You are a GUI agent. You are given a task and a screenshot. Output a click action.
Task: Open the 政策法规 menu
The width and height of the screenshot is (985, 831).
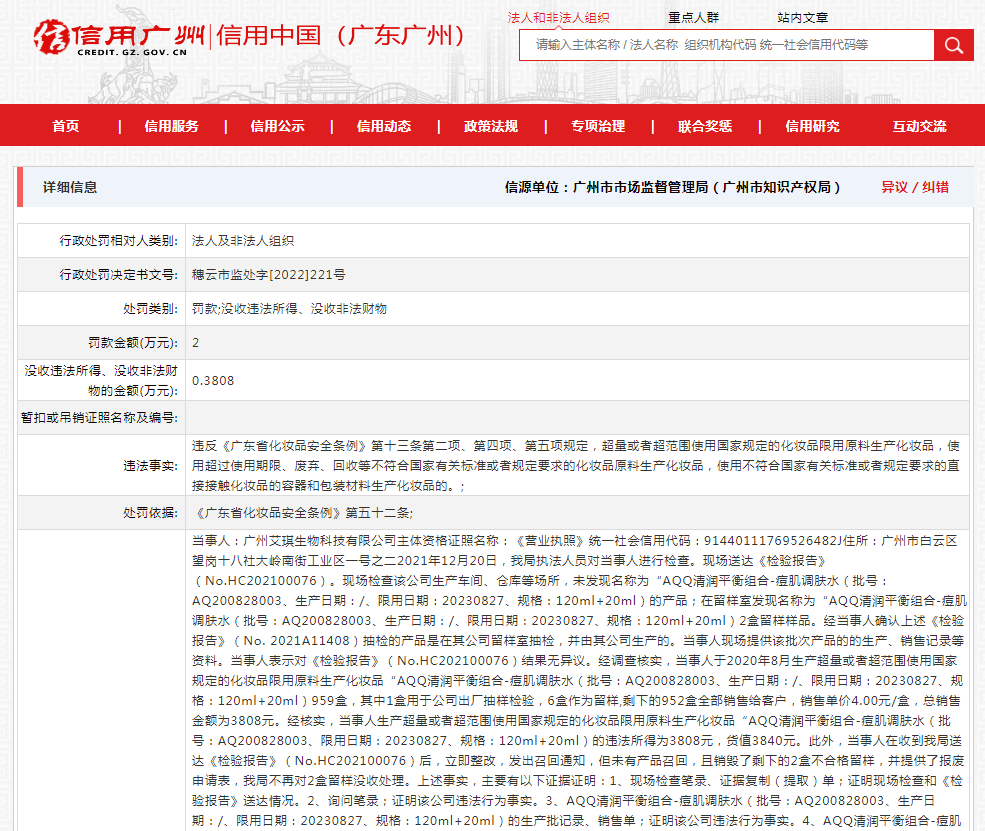click(491, 126)
